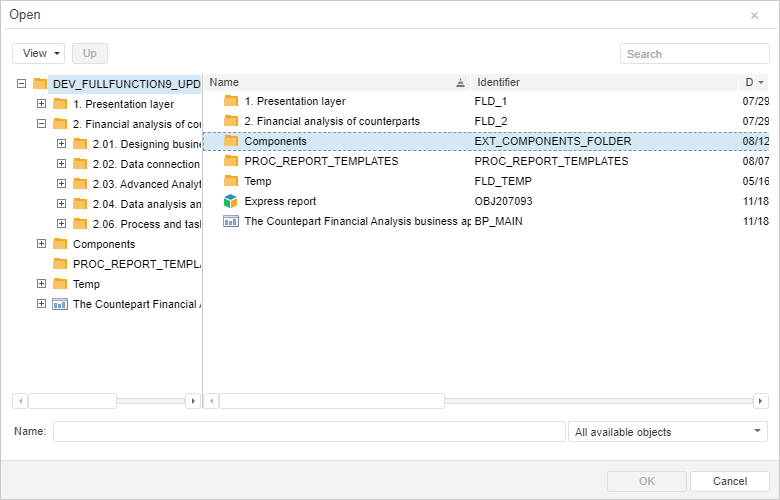Expand the 2.01. Designing business tree node
This screenshot has width=780, height=500.
click(61, 144)
